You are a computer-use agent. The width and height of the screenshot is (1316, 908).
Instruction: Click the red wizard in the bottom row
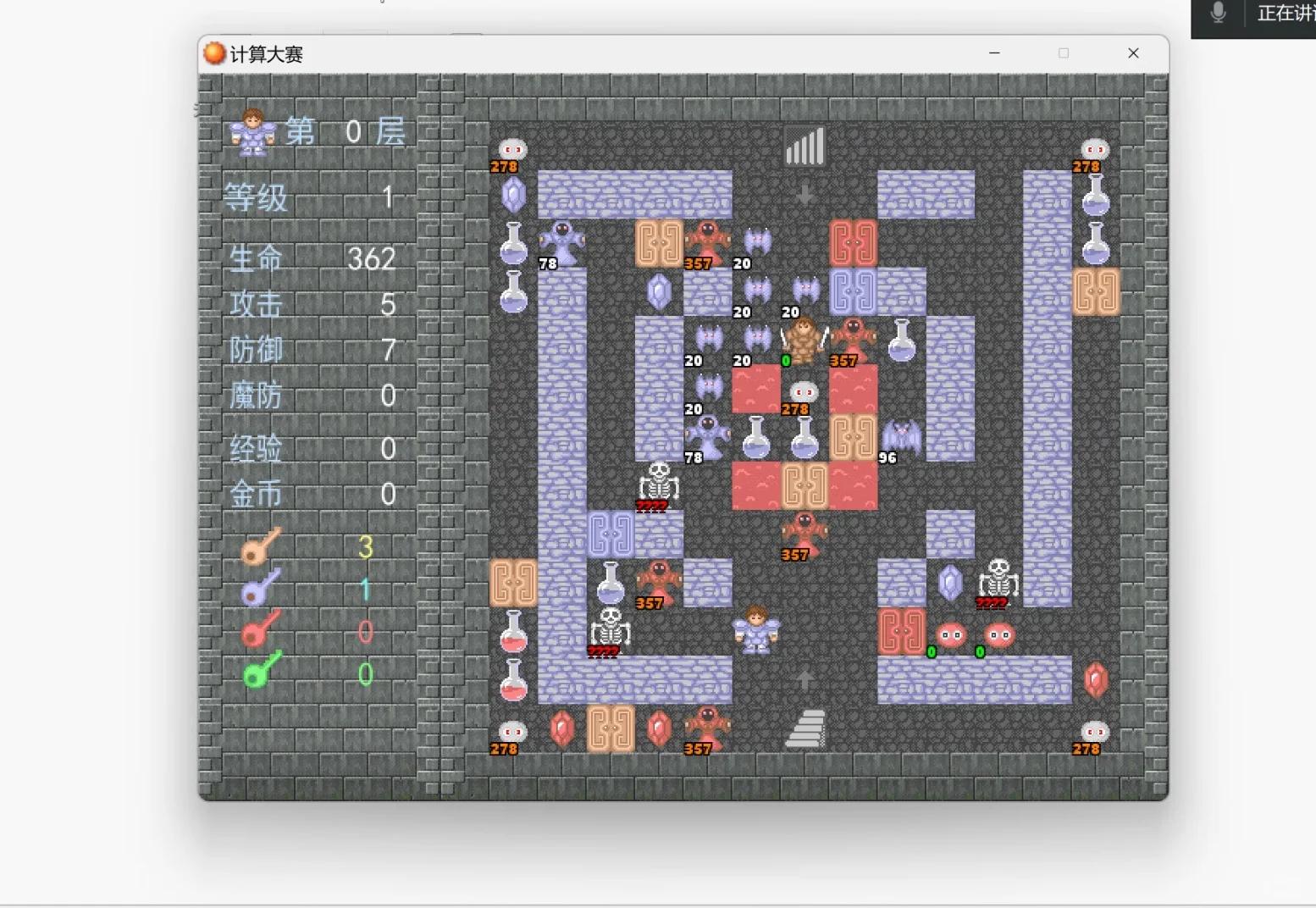[706, 728]
